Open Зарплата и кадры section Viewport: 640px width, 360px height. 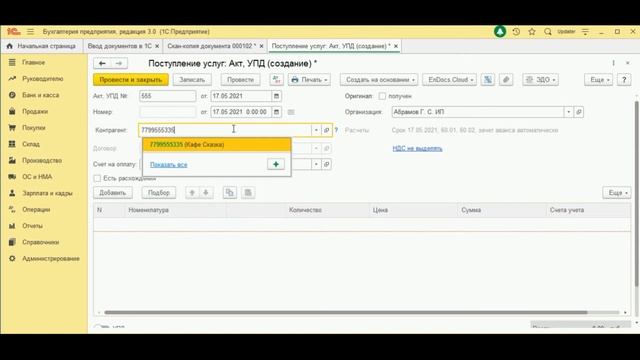coord(47,193)
